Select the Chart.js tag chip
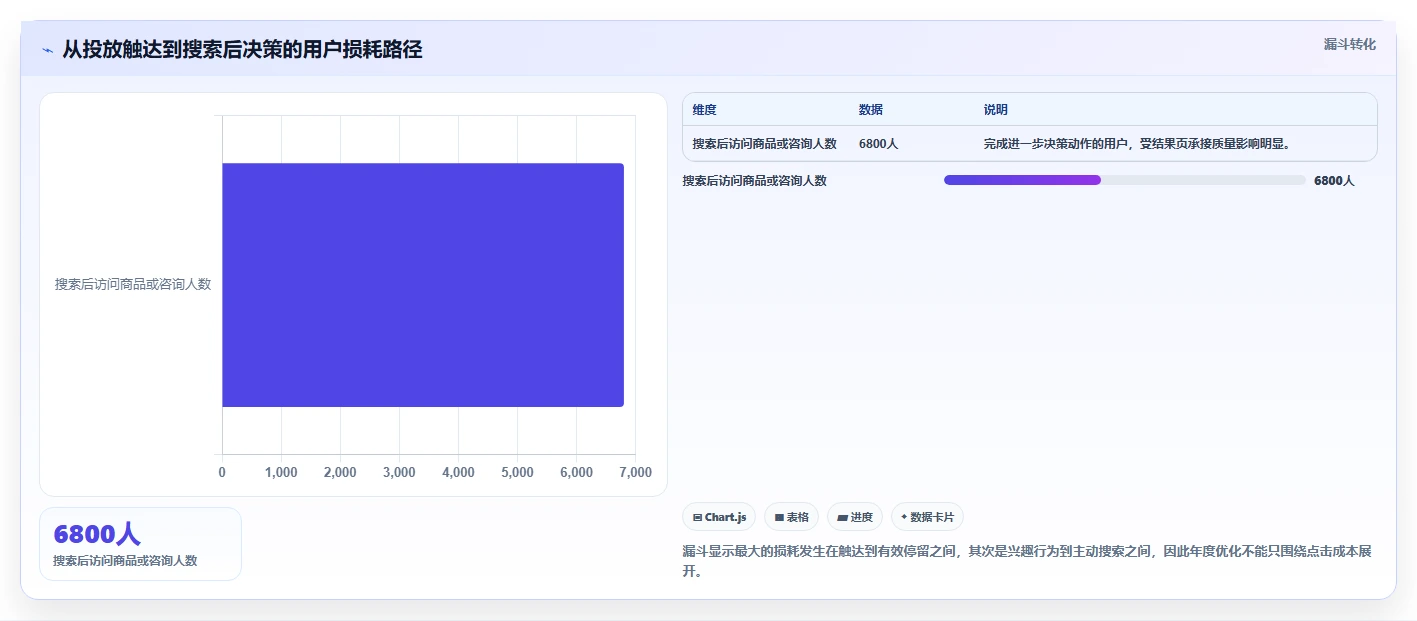The width and height of the screenshot is (1417, 621). tap(719, 517)
